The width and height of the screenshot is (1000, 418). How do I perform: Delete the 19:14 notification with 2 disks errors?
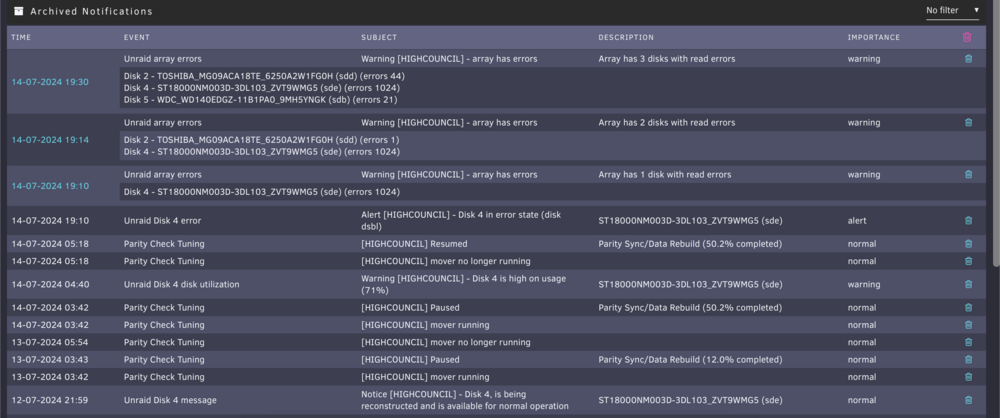[x=968, y=123]
